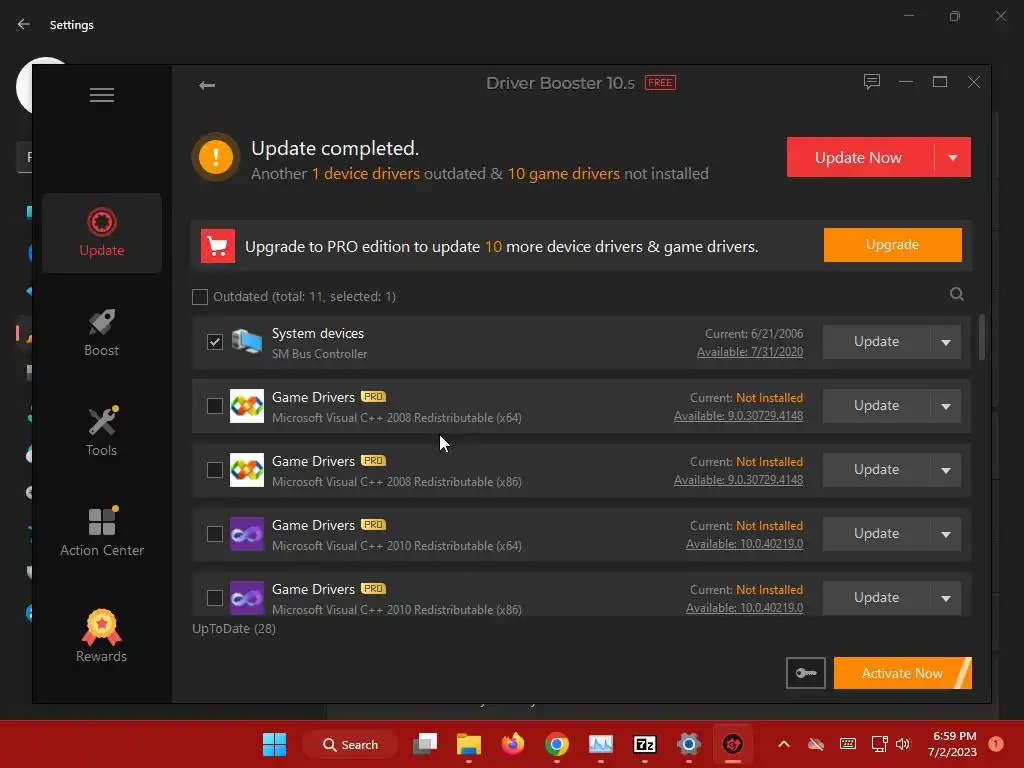Open dropdown for Visual C++ 2010 (x64) Update

[x=946, y=534]
